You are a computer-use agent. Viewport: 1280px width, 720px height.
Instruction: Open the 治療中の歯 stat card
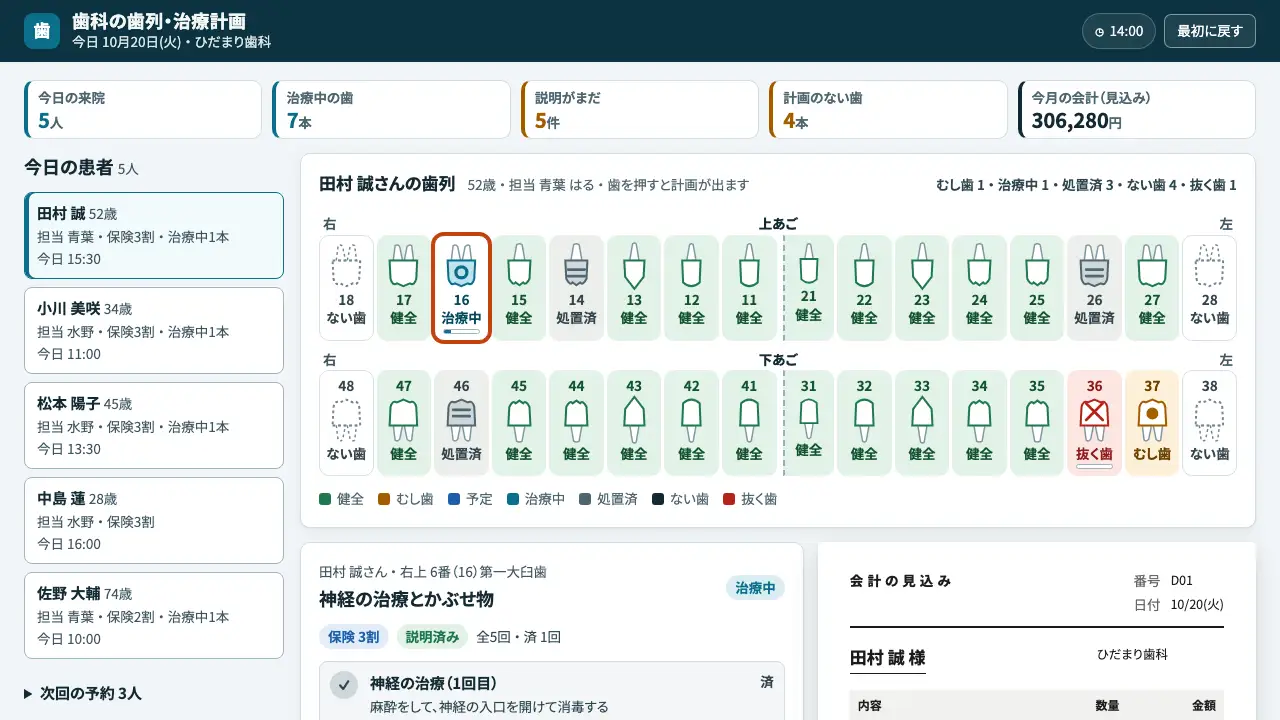click(x=392, y=110)
